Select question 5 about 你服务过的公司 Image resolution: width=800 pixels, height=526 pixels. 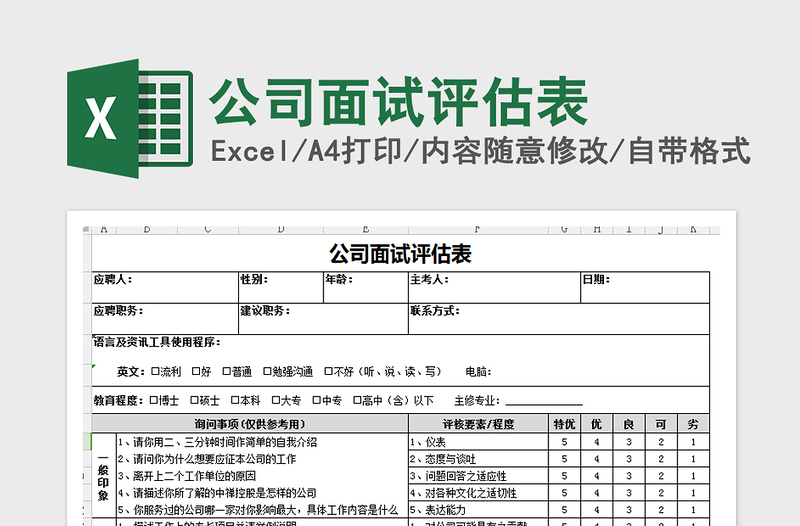258,510
